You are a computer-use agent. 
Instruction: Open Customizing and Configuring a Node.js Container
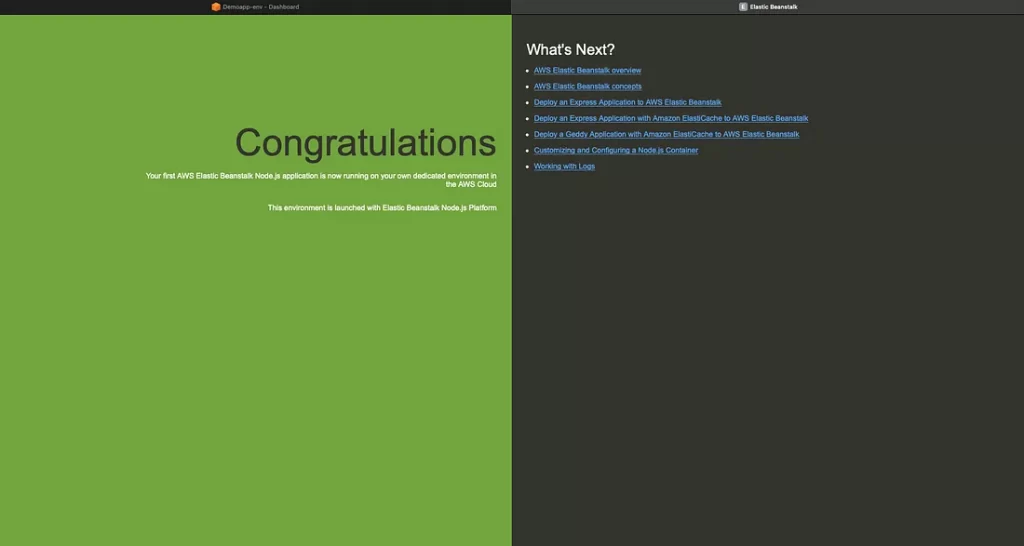[615, 151]
